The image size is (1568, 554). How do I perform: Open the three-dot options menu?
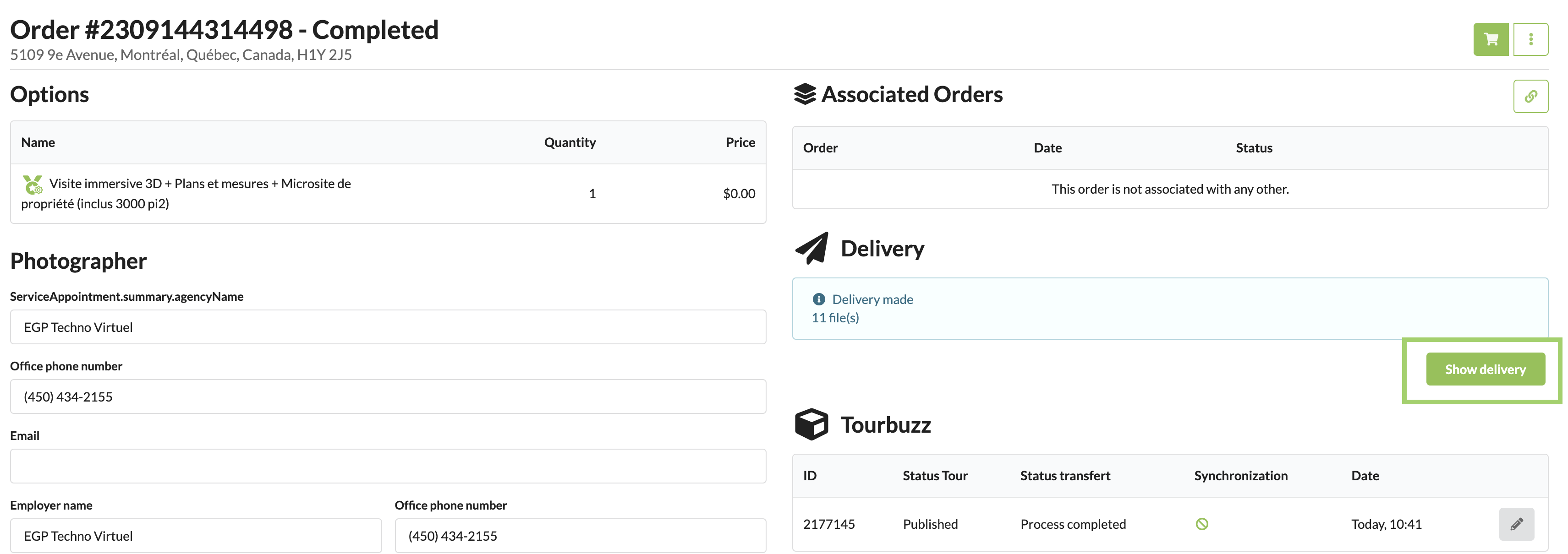click(1531, 38)
